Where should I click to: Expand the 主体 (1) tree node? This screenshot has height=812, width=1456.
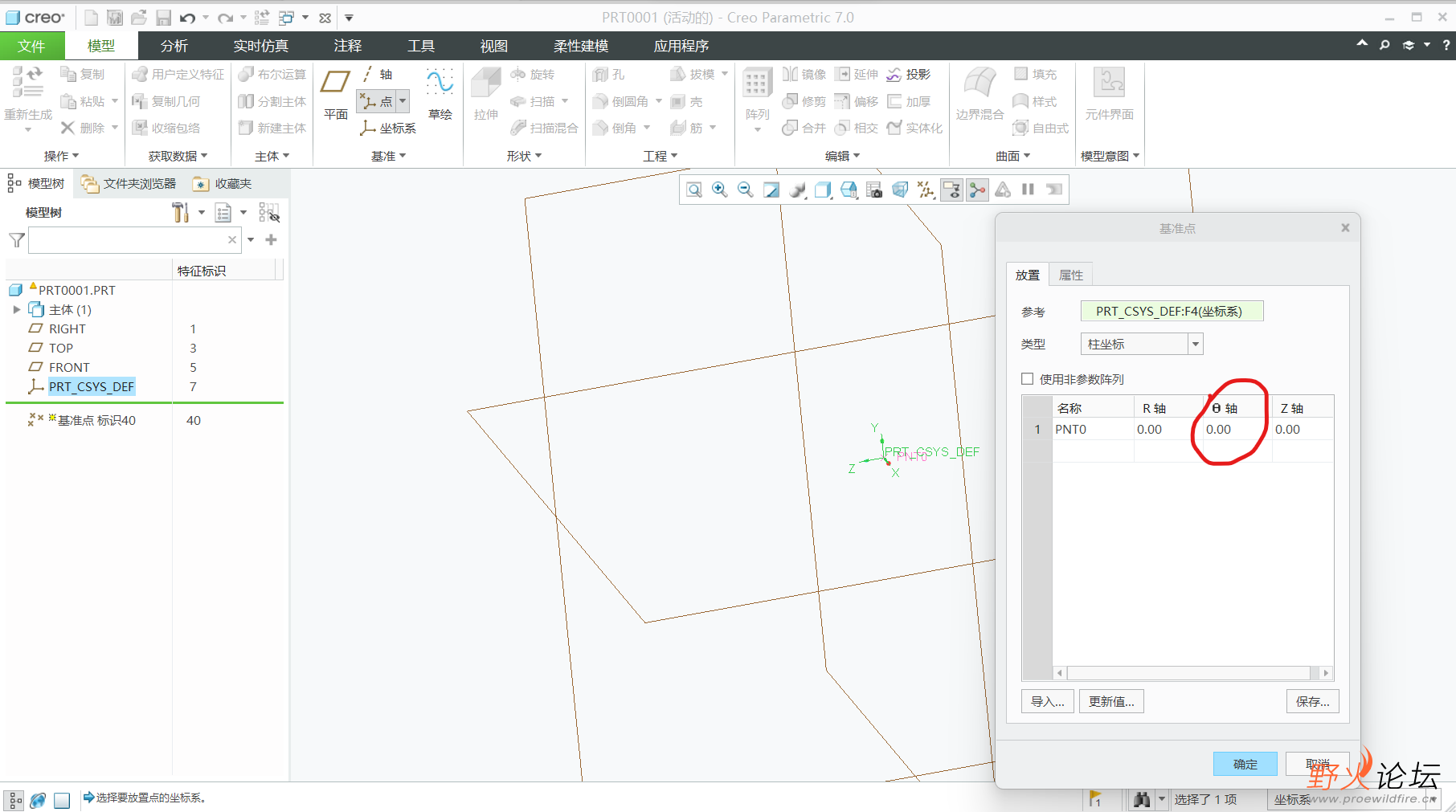pos(16,309)
